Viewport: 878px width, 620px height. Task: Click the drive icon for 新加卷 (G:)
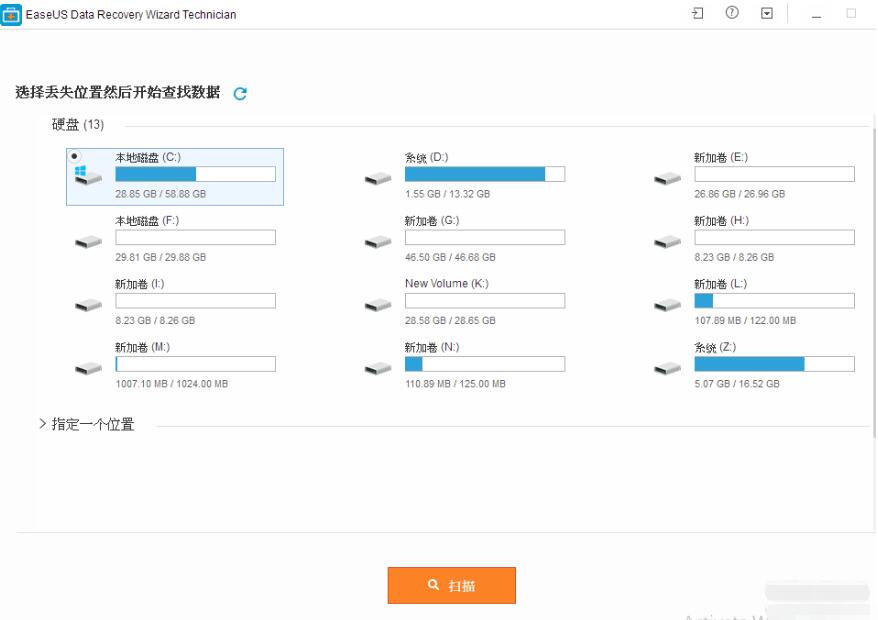tap(378, 242)
